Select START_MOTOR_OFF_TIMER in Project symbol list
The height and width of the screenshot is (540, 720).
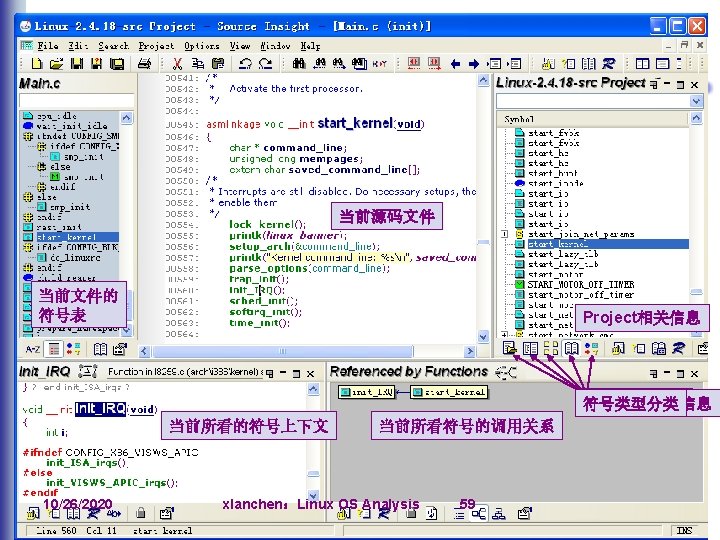(581, 285)
